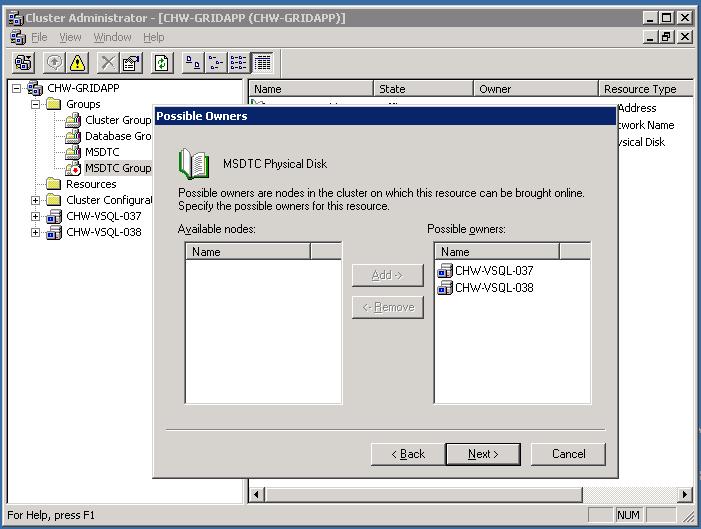The width and height of the screenshot is (701, 529).
Task: Select MSDTC Group tree item
Action: [x=118, y=168]
